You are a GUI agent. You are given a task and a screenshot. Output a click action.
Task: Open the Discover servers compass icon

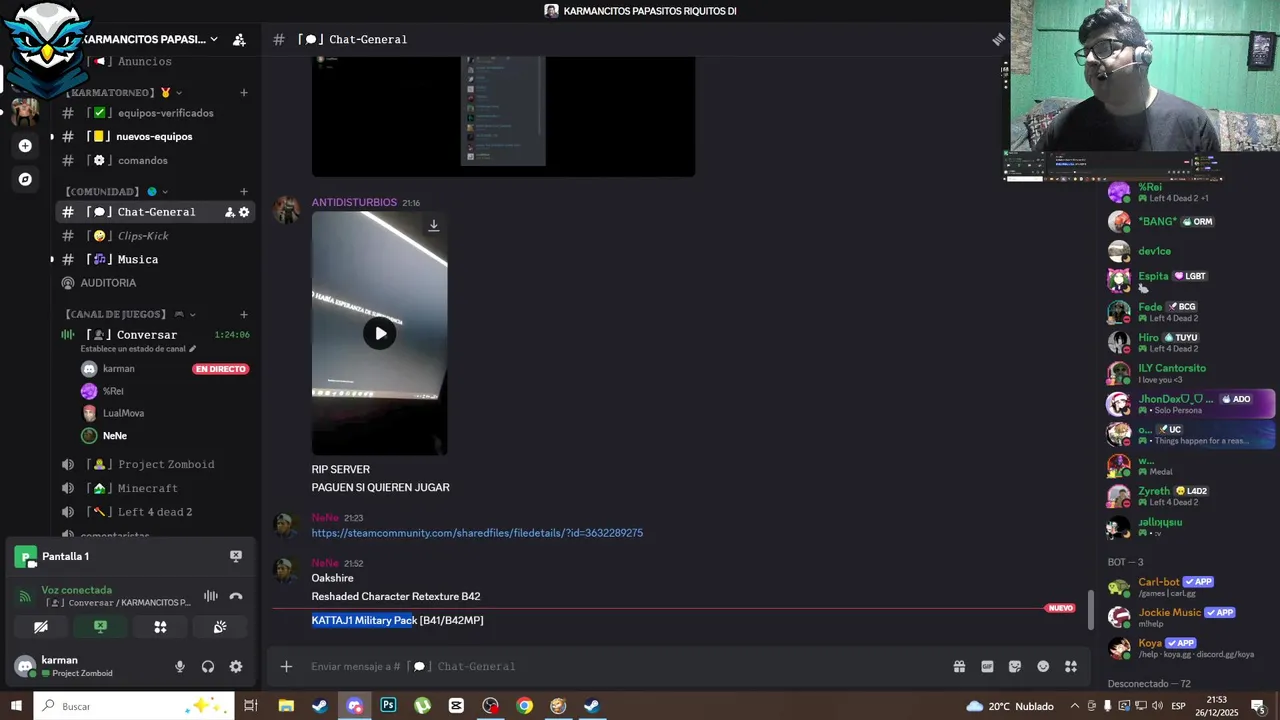point(25,179)
